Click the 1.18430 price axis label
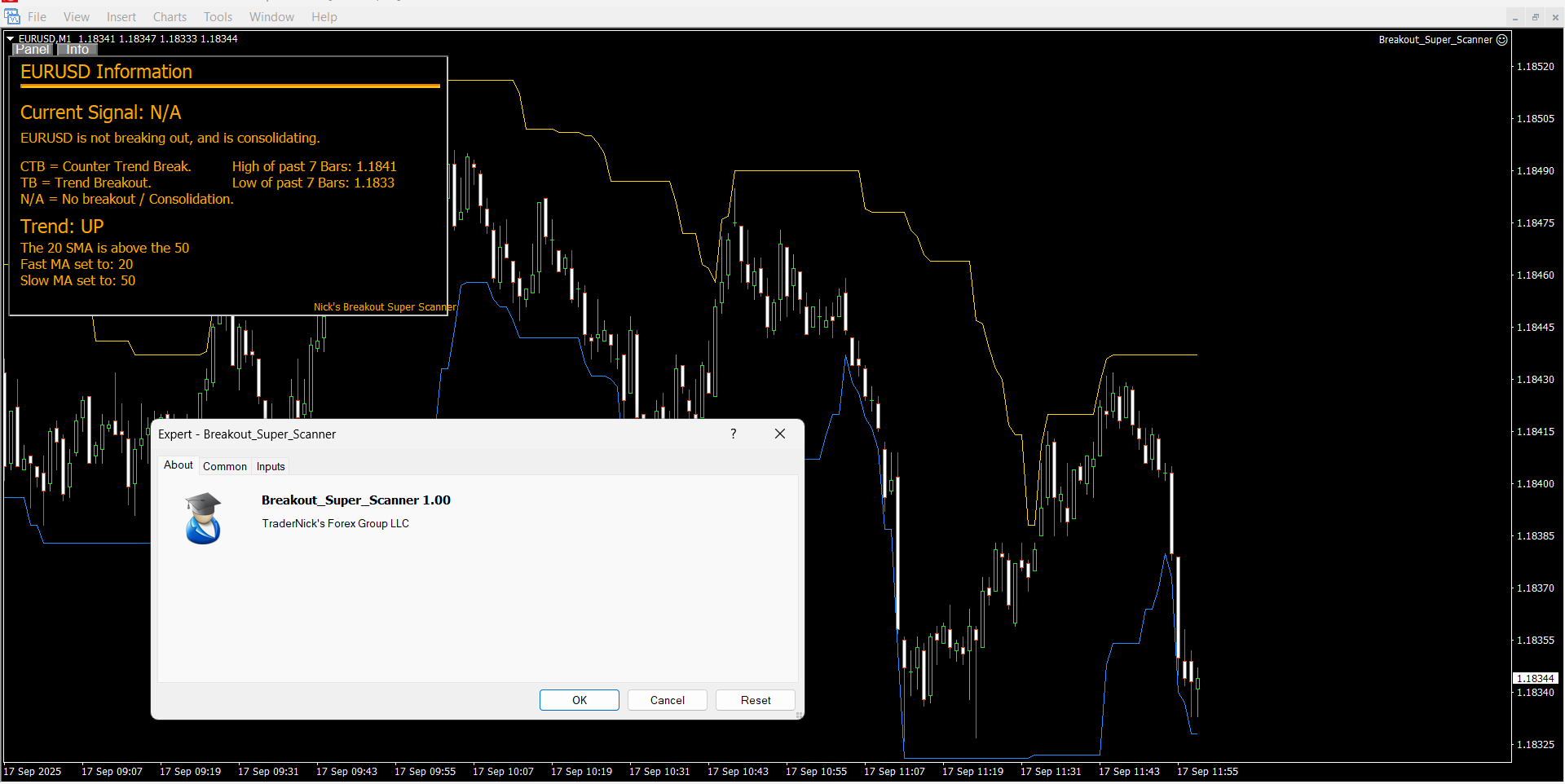This screenshot has height=784, width=1565. click(1536, 380)
